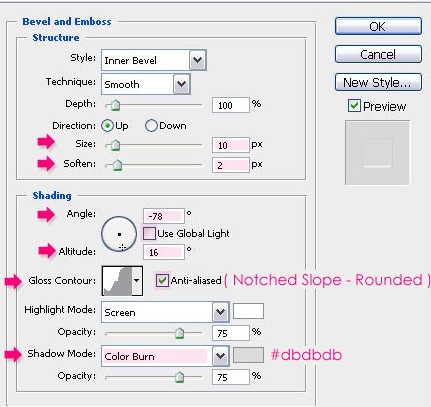
Task: Click the Highlight Opacity slider handle
Action: pos(179,333)
